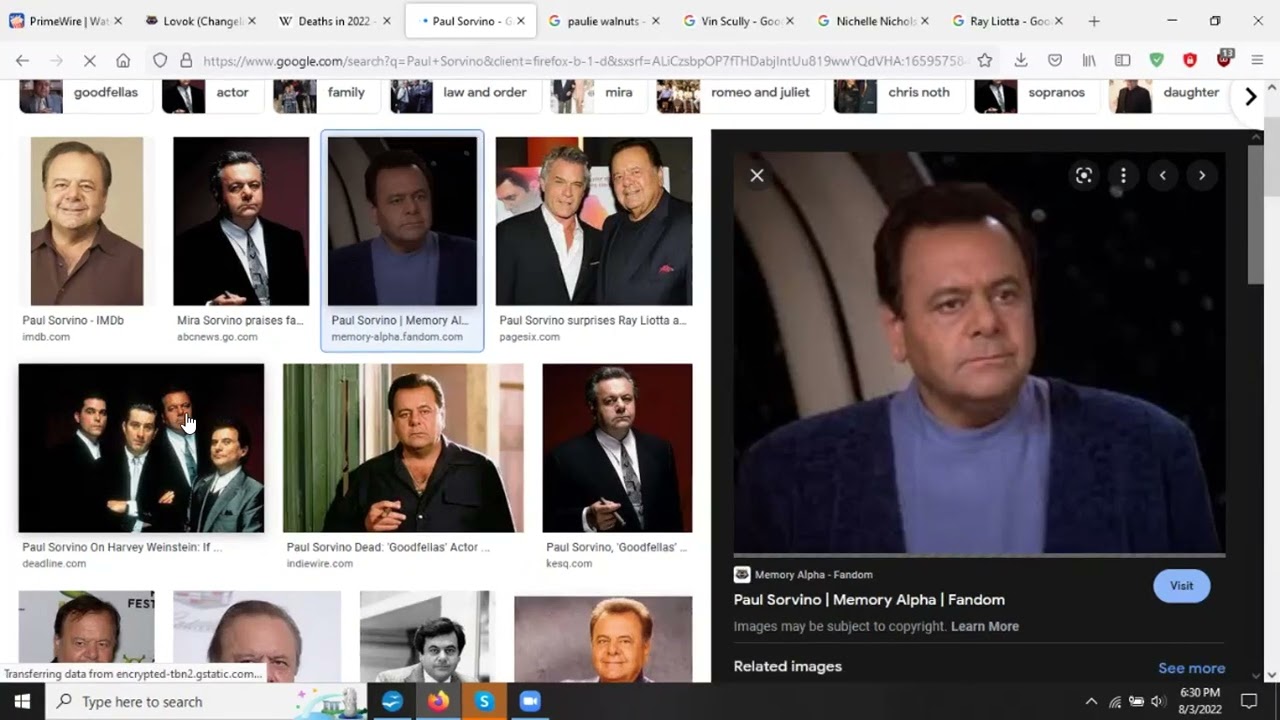
Task: Switch to the Ray Liotta search tab
Action: click(x=1009, y=21)
